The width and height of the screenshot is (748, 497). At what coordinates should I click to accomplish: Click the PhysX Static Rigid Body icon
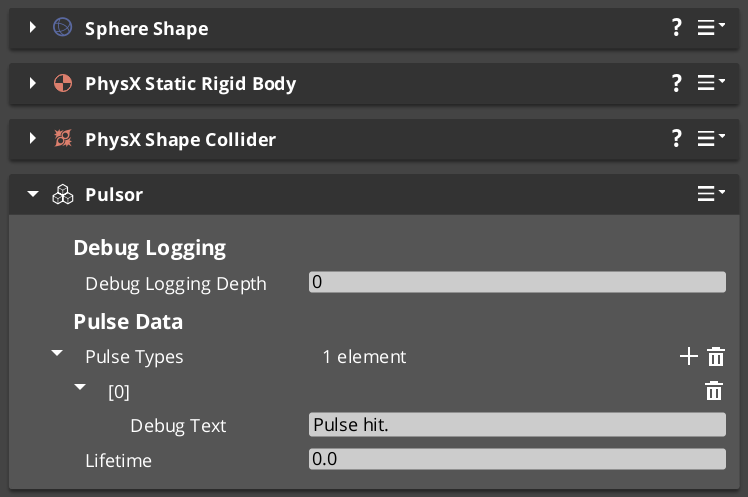pos(62,83)
